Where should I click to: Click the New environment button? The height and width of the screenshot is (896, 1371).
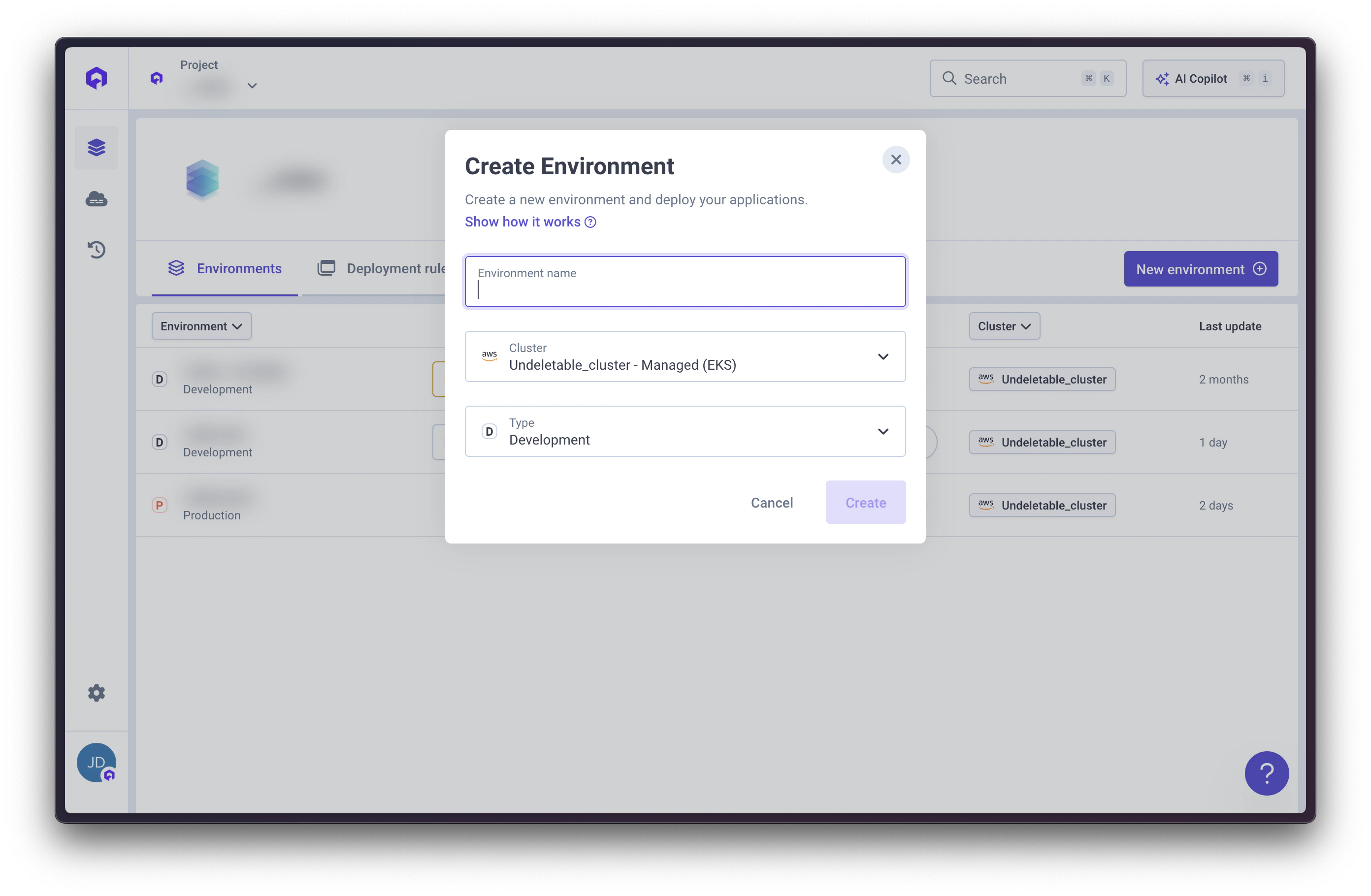(1200, 268)
